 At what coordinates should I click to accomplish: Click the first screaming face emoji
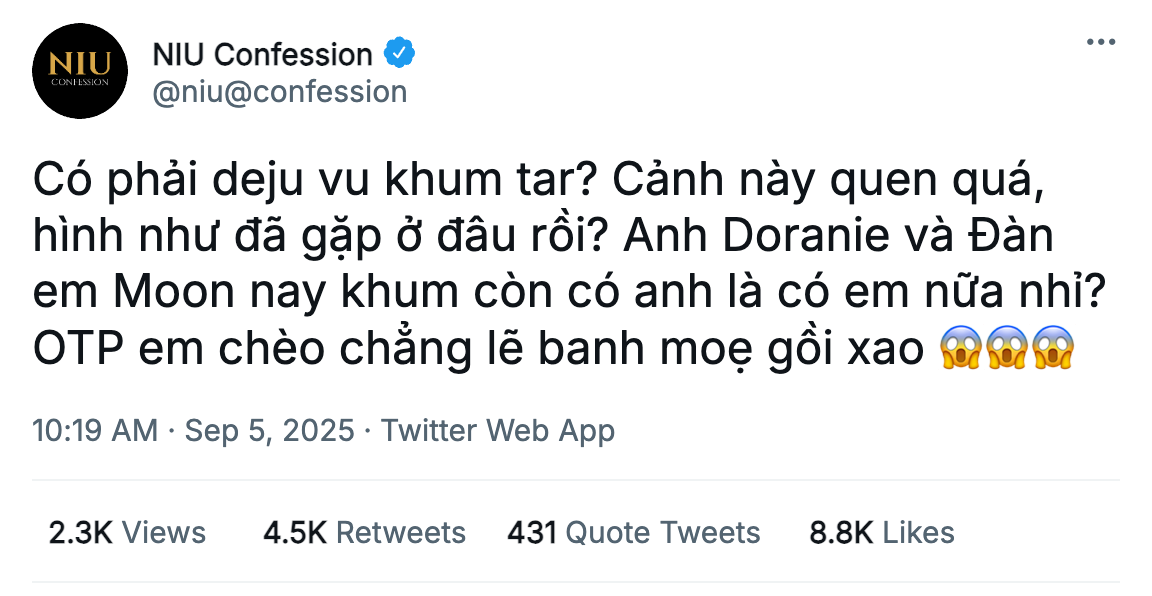962,350
